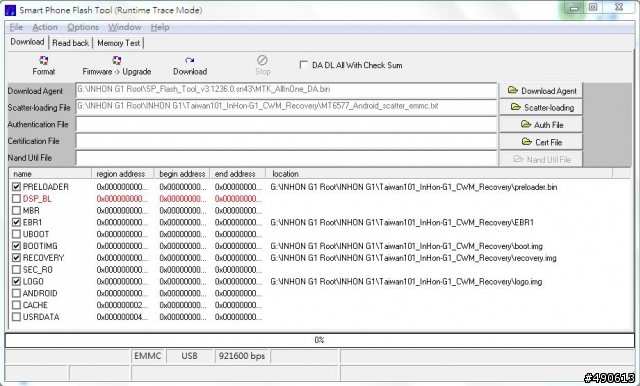640x386 pixels.
Task: Open the Help menu
Action: 160,27
